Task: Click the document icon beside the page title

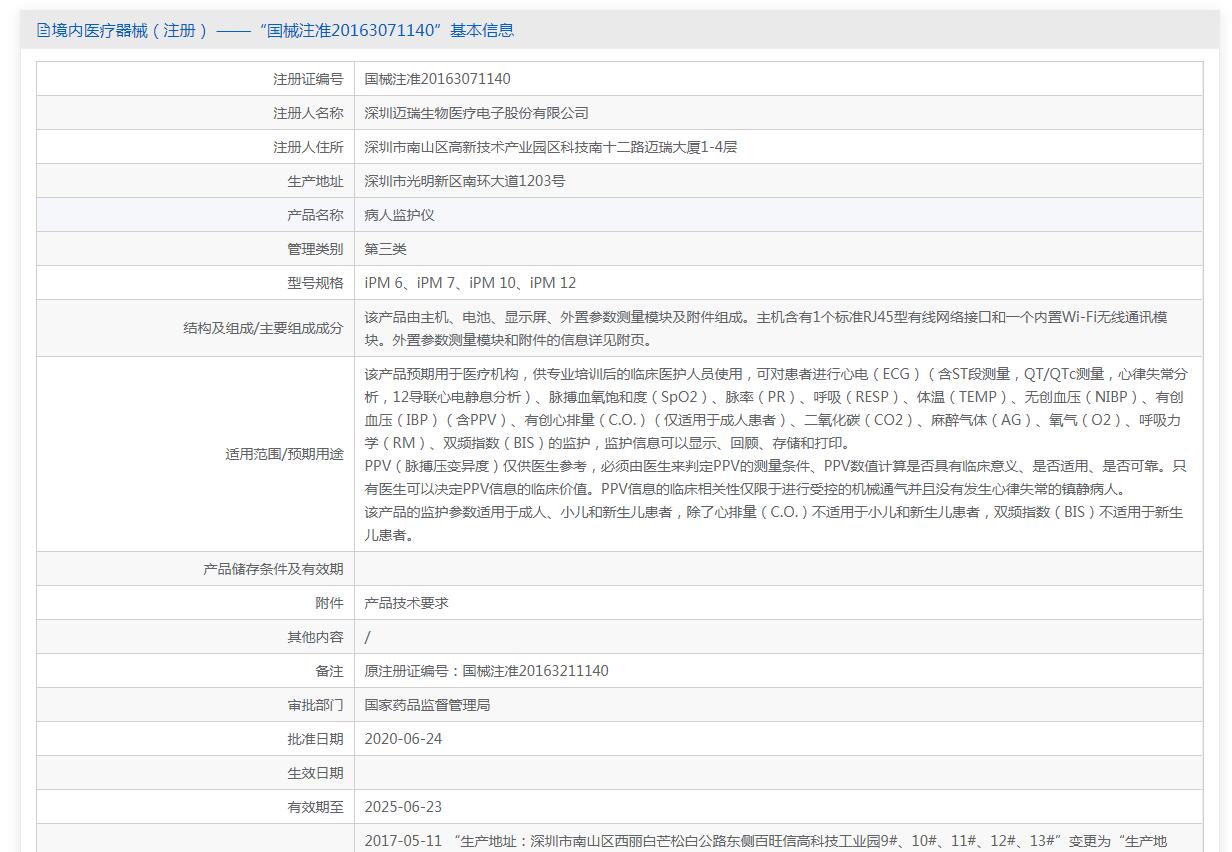Action: pyautogui.click(x=43, y=30)
